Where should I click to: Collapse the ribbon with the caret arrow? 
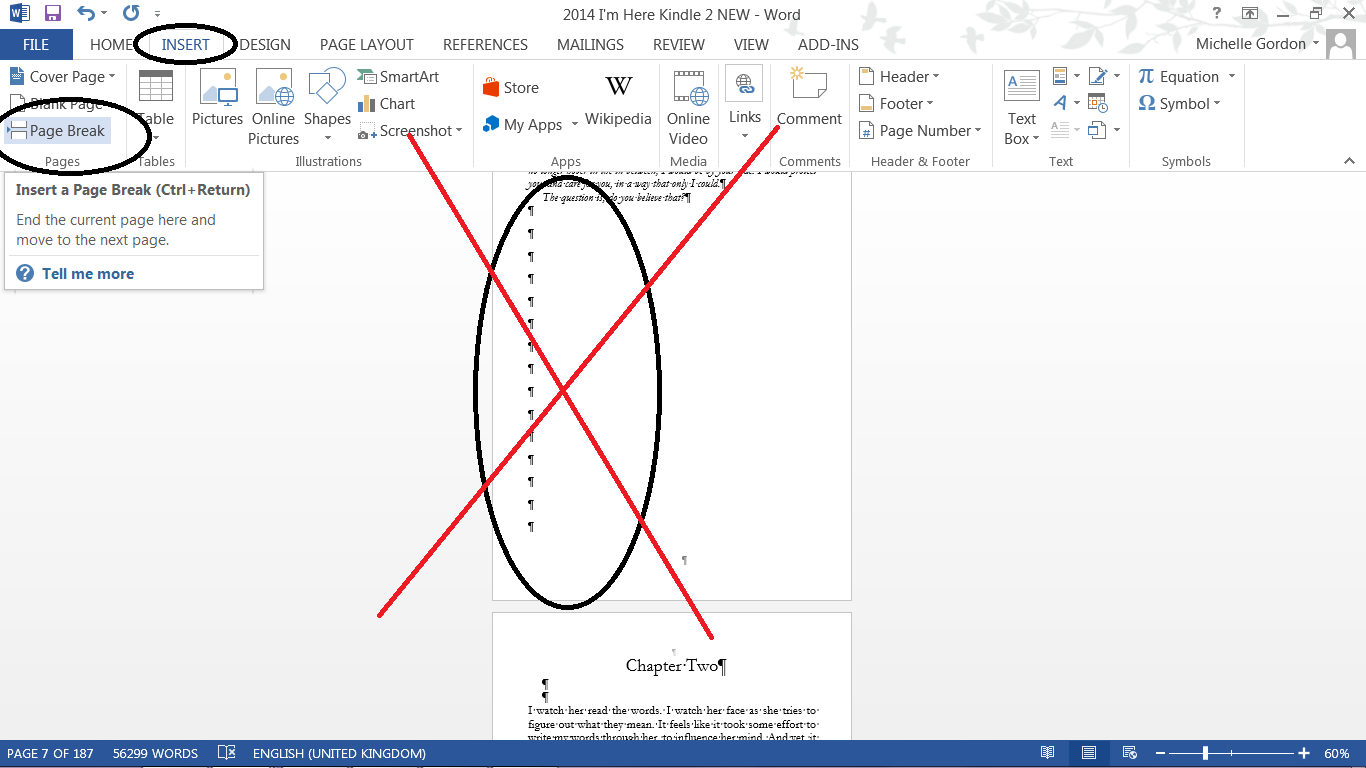[1349, 161]
